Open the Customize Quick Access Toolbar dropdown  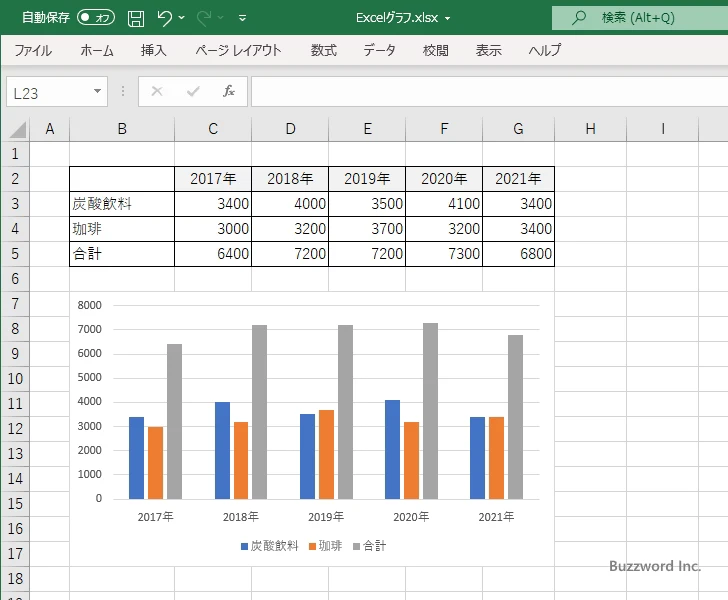(x=242, y=18)
